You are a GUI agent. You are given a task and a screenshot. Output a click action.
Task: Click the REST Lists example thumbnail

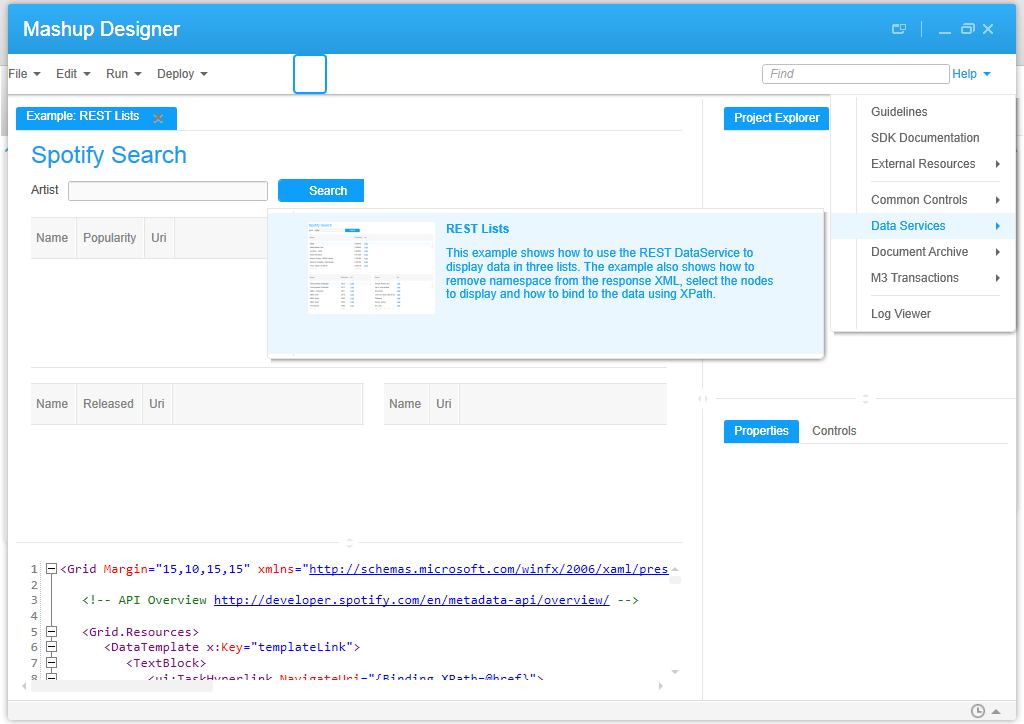(371, 268)
